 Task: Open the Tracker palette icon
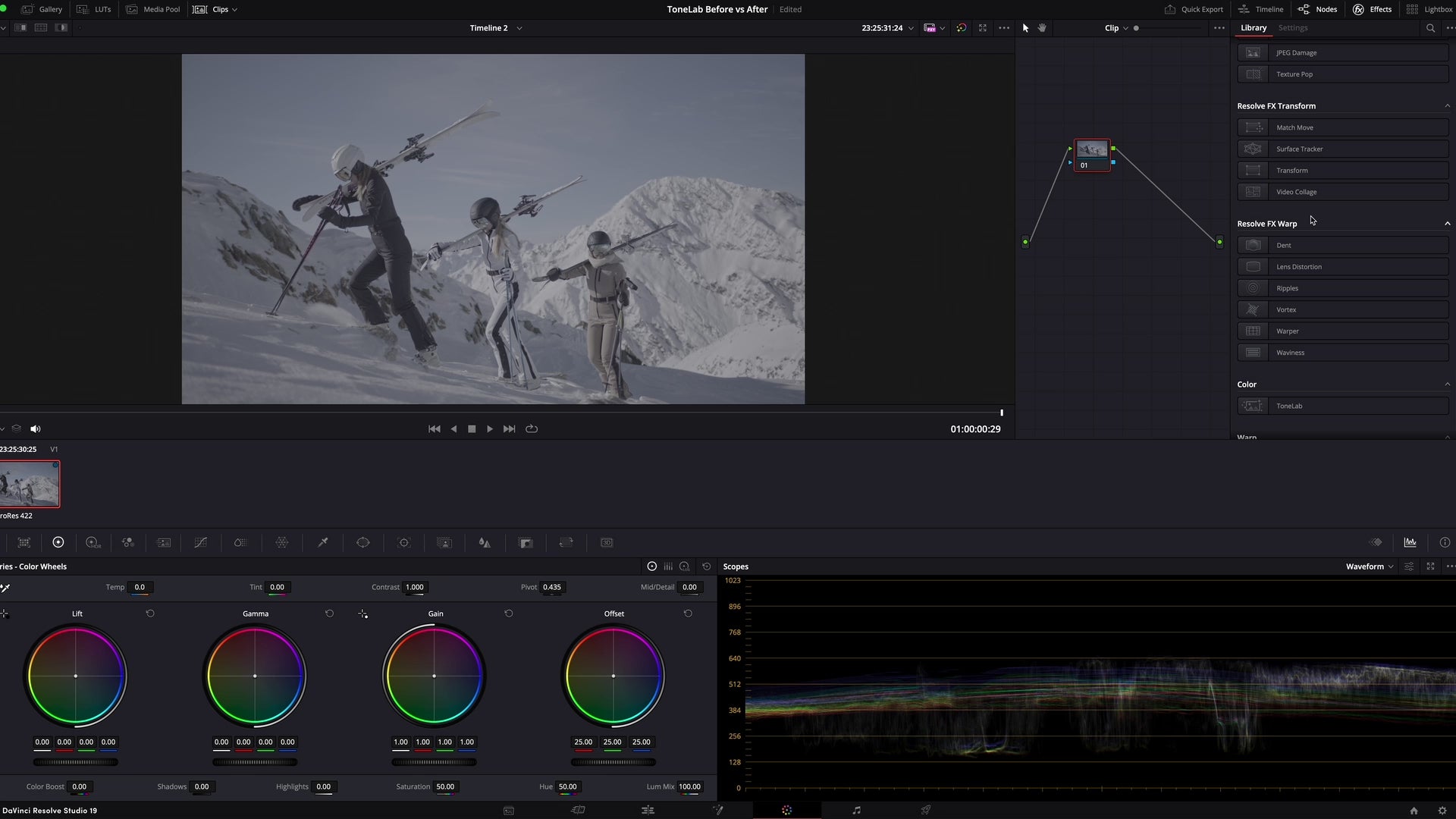click(x=404, y=543)
